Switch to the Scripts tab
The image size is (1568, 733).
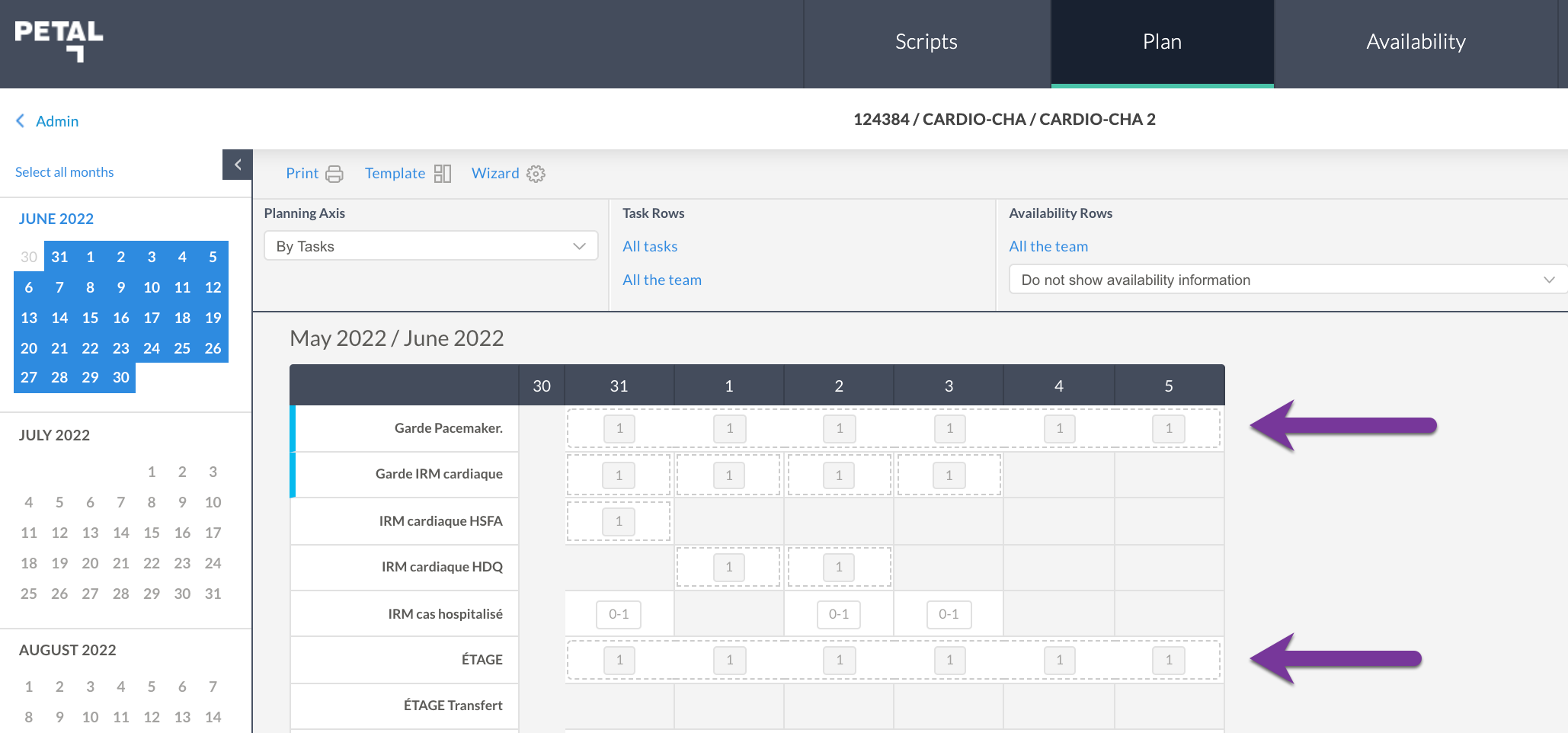(x=926, y=42)
